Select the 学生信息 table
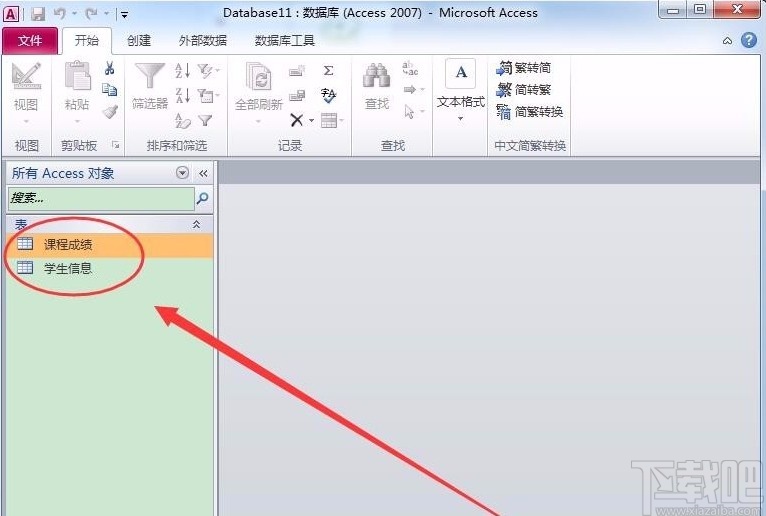Viewport: 766px width, 516px height. [x=110, y=268]
